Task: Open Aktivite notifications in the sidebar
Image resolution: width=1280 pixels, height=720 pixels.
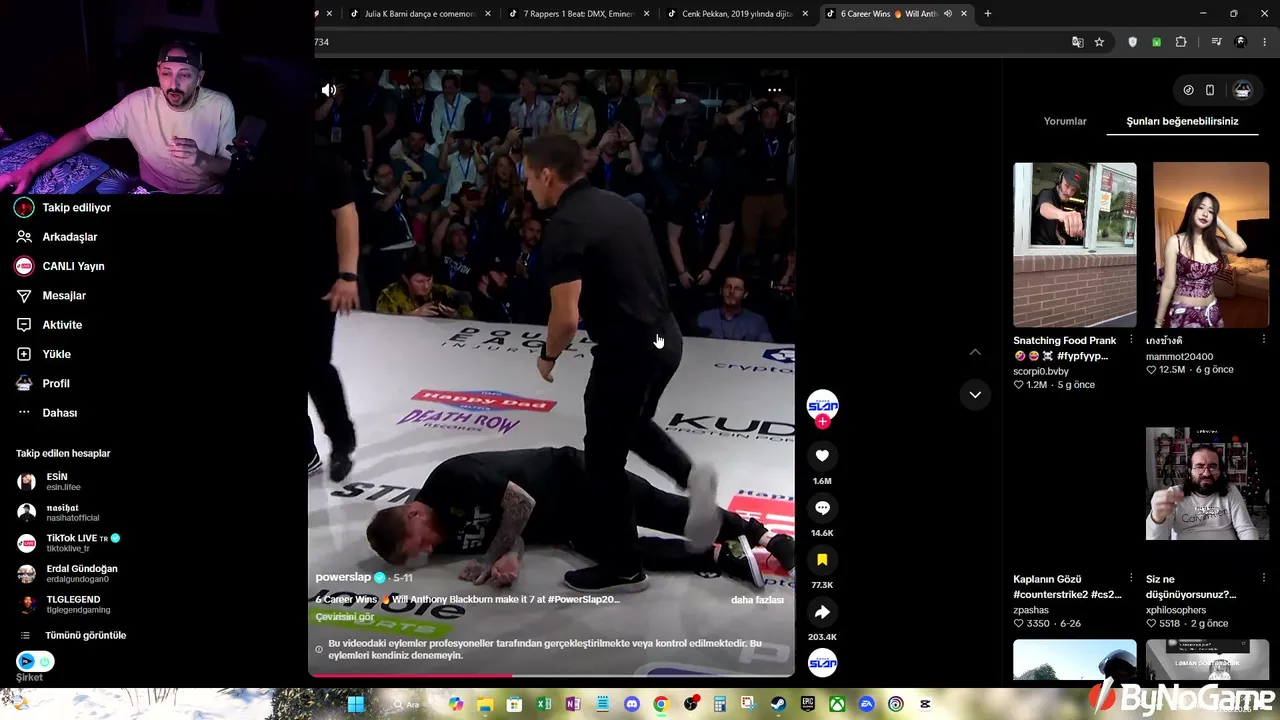Action: [x=49, y=325]
